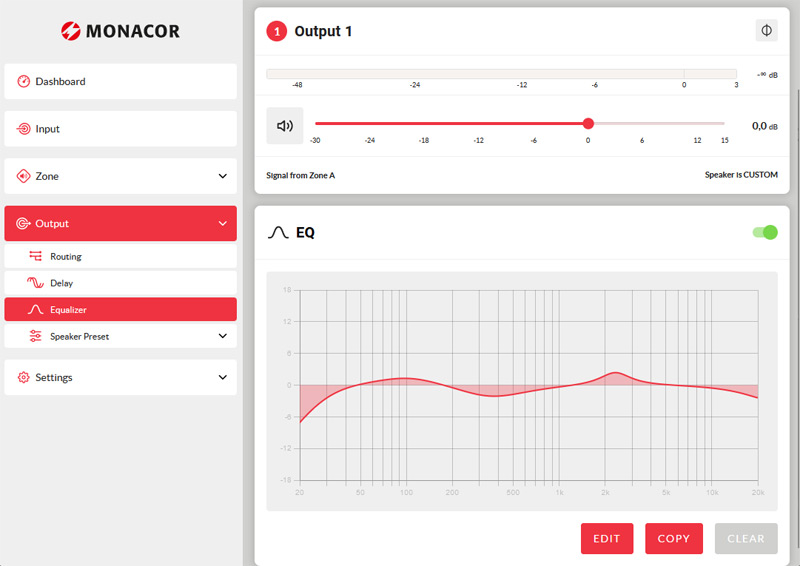800x566 pixels.
Task: Click the Dashboard gauge icon
Action: [x=24, y=82]
